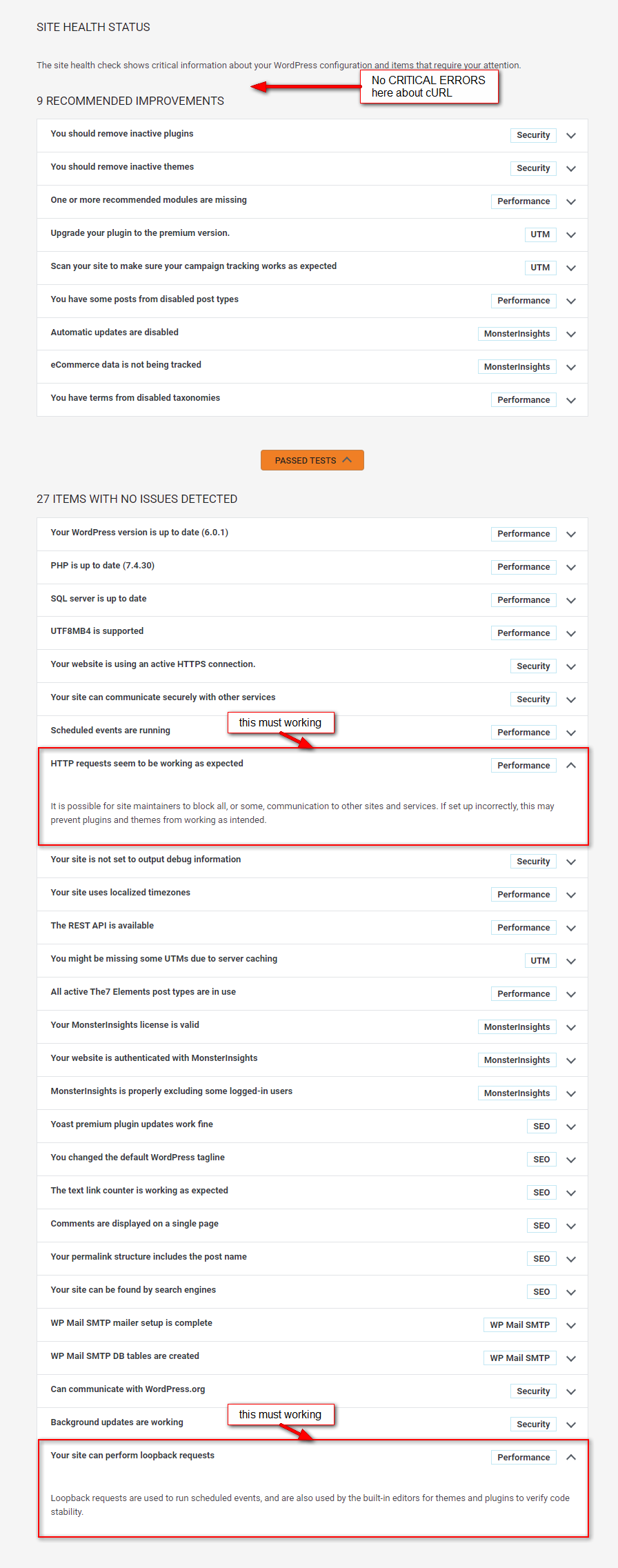Click Performance badge on WordPress version row
This screenshot has width=618, height=1568.
coord(524,534)
